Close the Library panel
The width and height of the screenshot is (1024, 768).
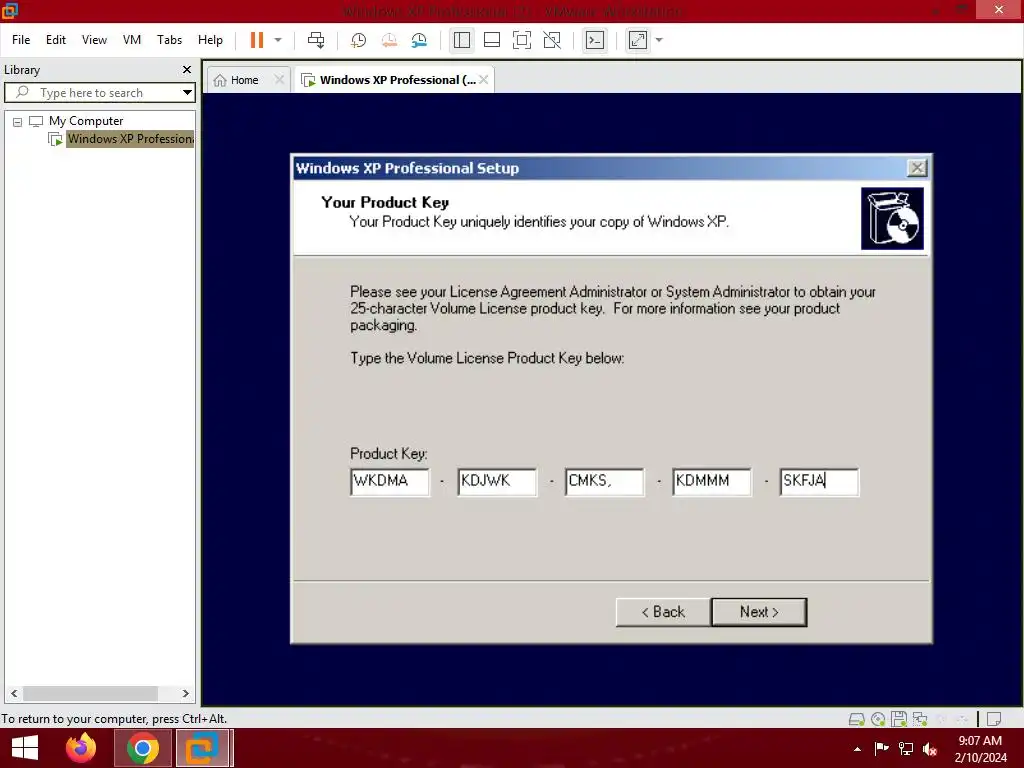[x=187, y=69]
